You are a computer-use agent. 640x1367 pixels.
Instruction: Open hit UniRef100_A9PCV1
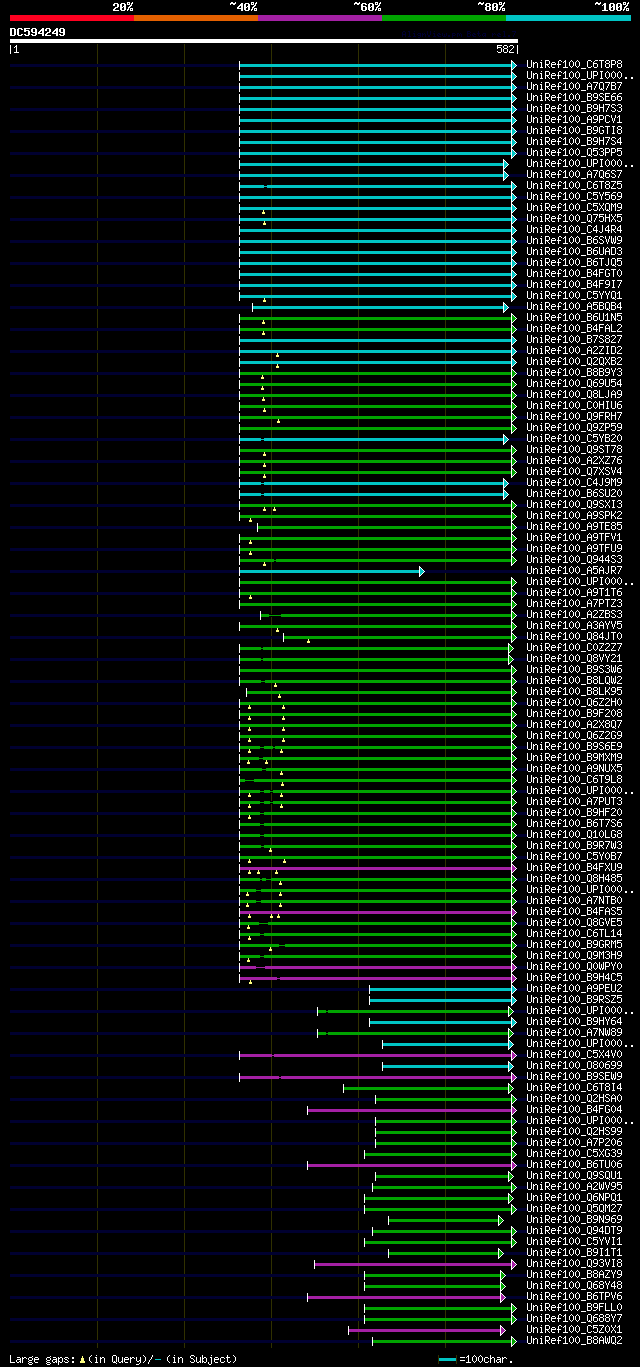[574, 119]
